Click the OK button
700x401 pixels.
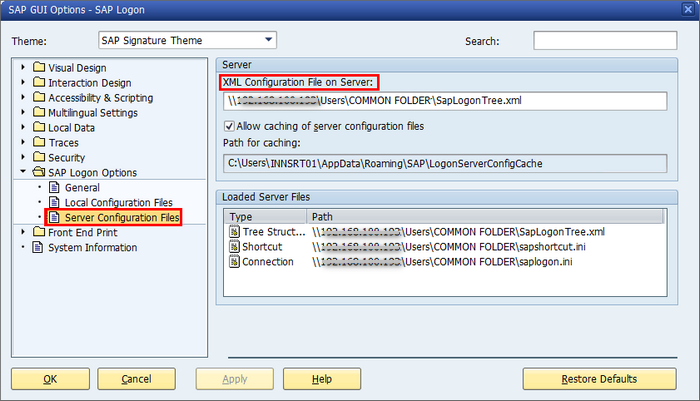(50, 379)
